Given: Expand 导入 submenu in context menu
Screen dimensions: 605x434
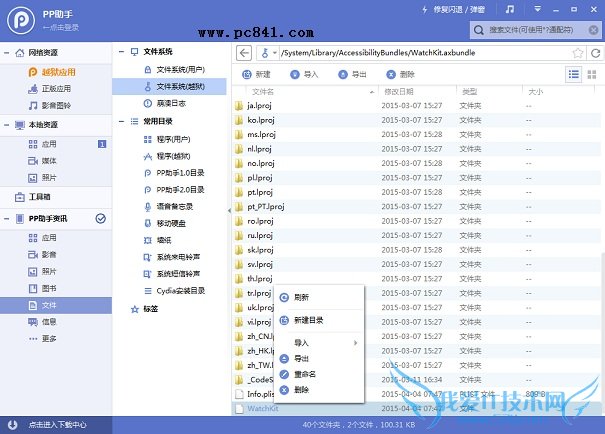Looking at the screenshot, I should tap(319, 343).
